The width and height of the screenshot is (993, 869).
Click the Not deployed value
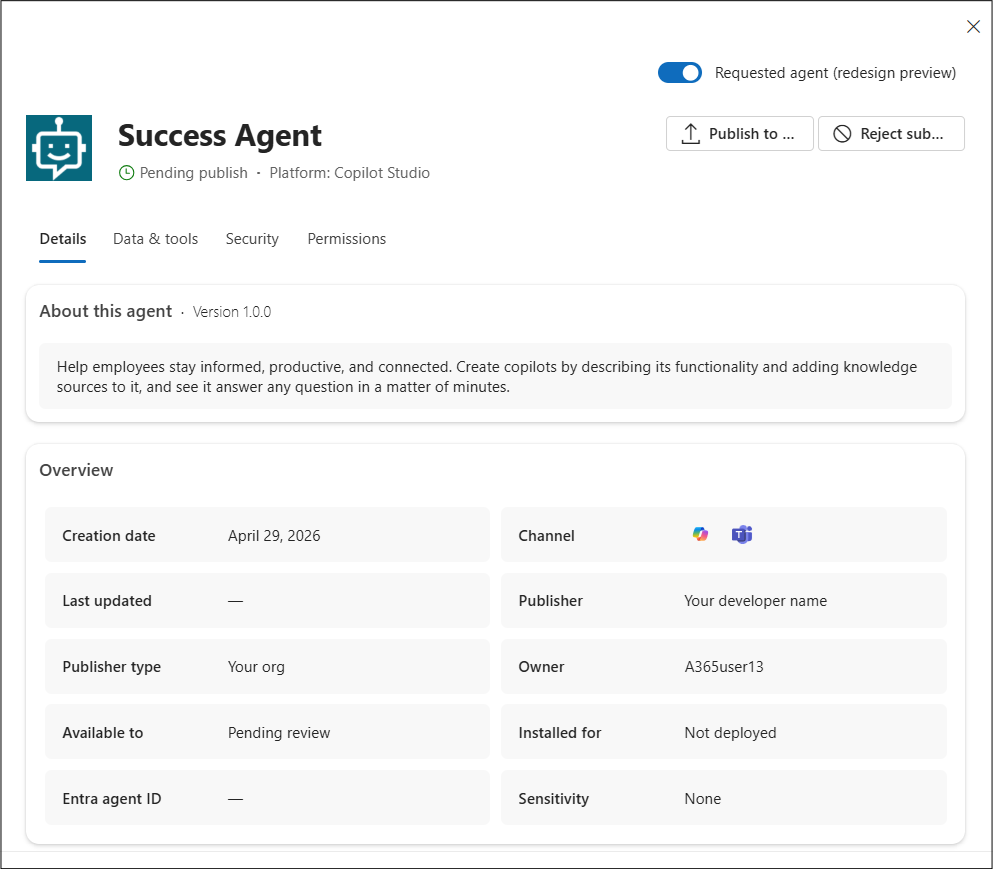point(730,733)
